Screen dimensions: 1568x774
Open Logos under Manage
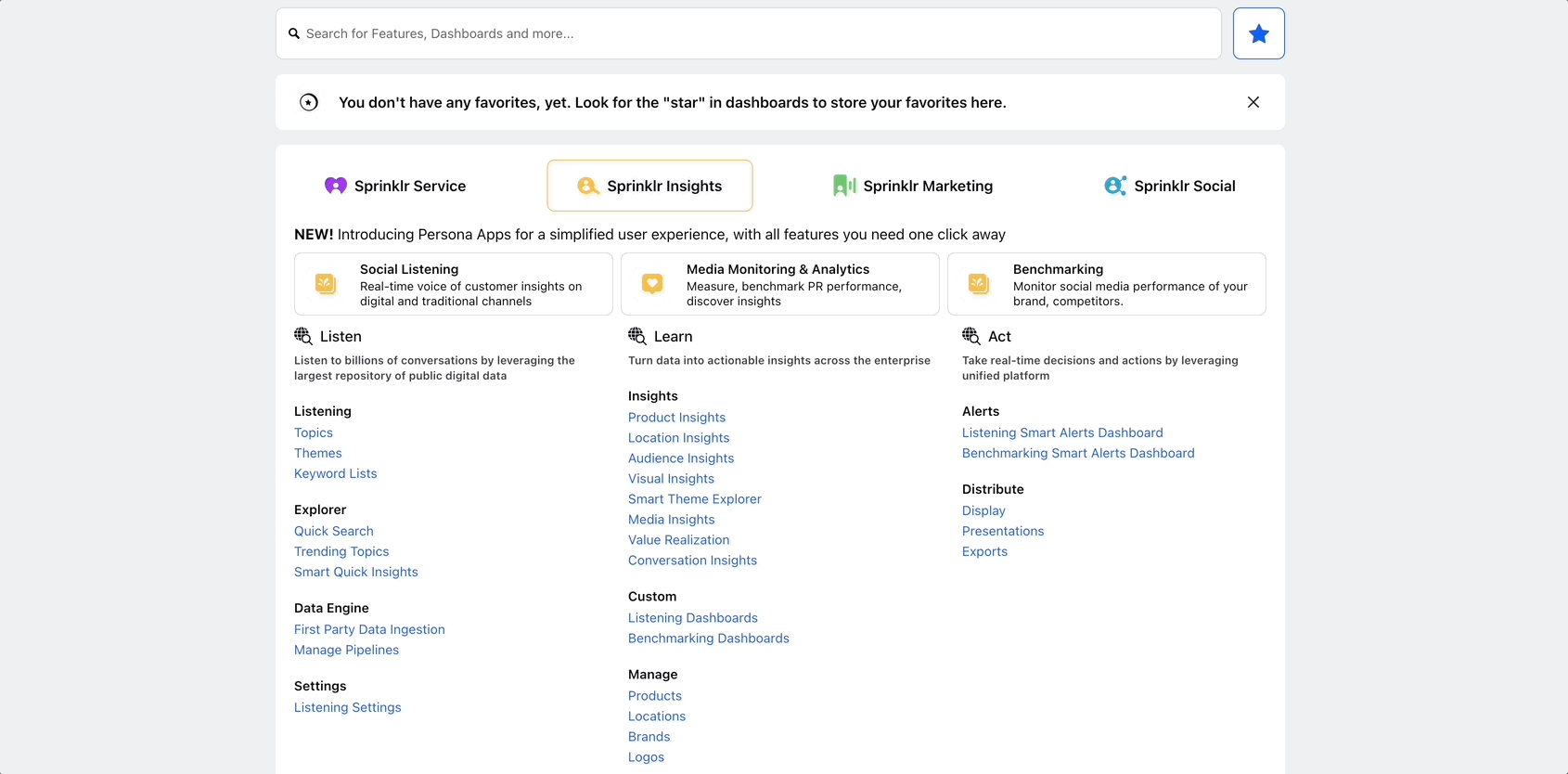point(647,757)
